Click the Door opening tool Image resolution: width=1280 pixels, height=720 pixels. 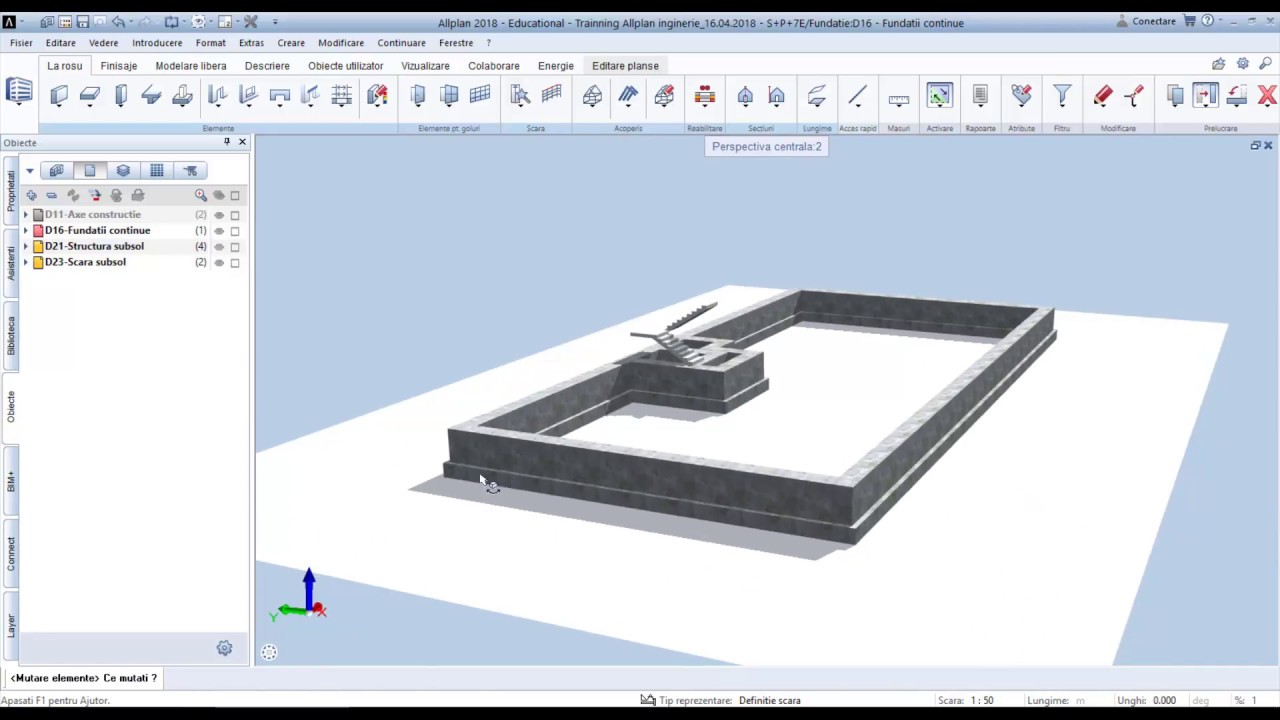(x=418, y=96)
